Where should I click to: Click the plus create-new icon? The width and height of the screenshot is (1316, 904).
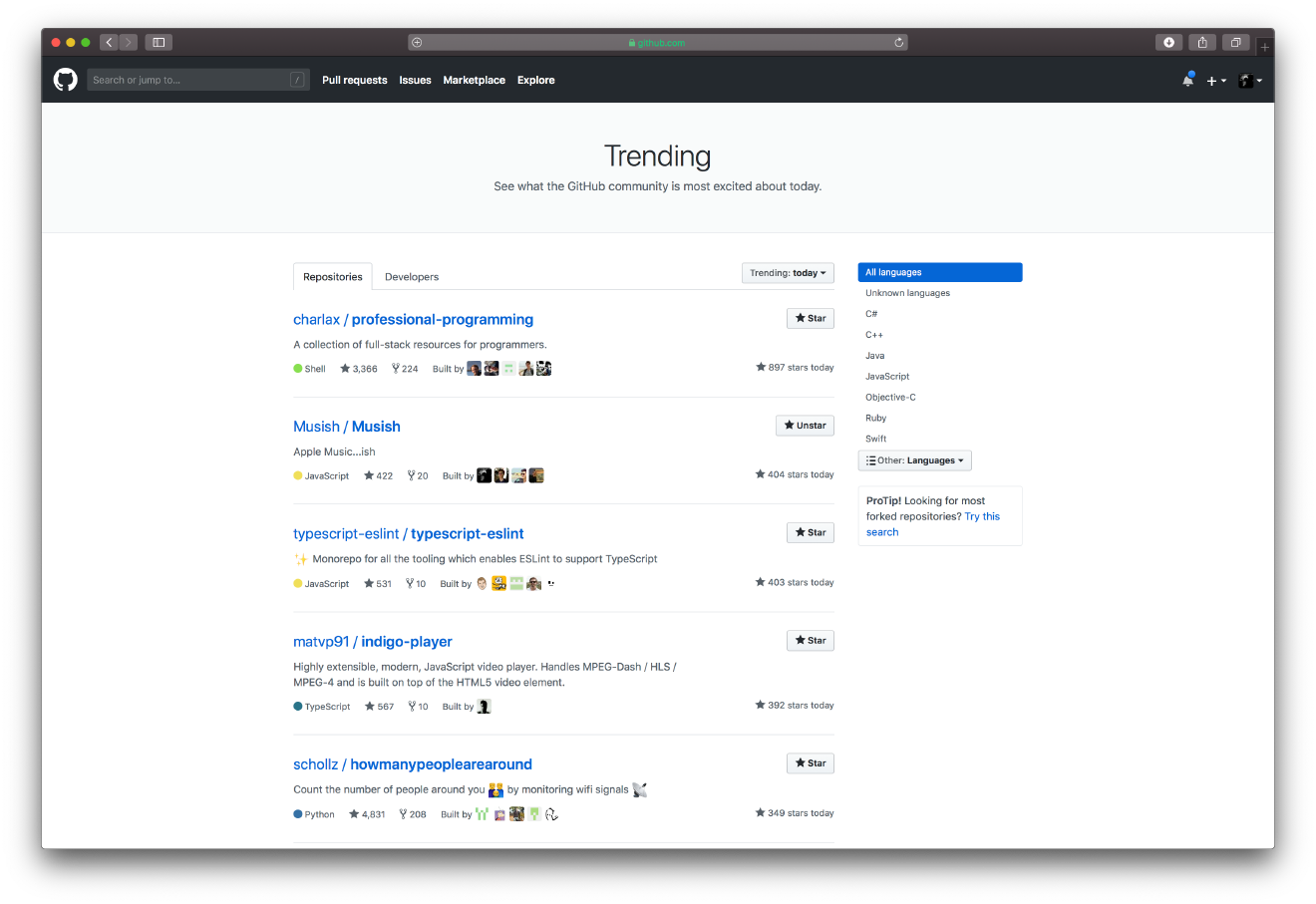(x=1211, y=80)
